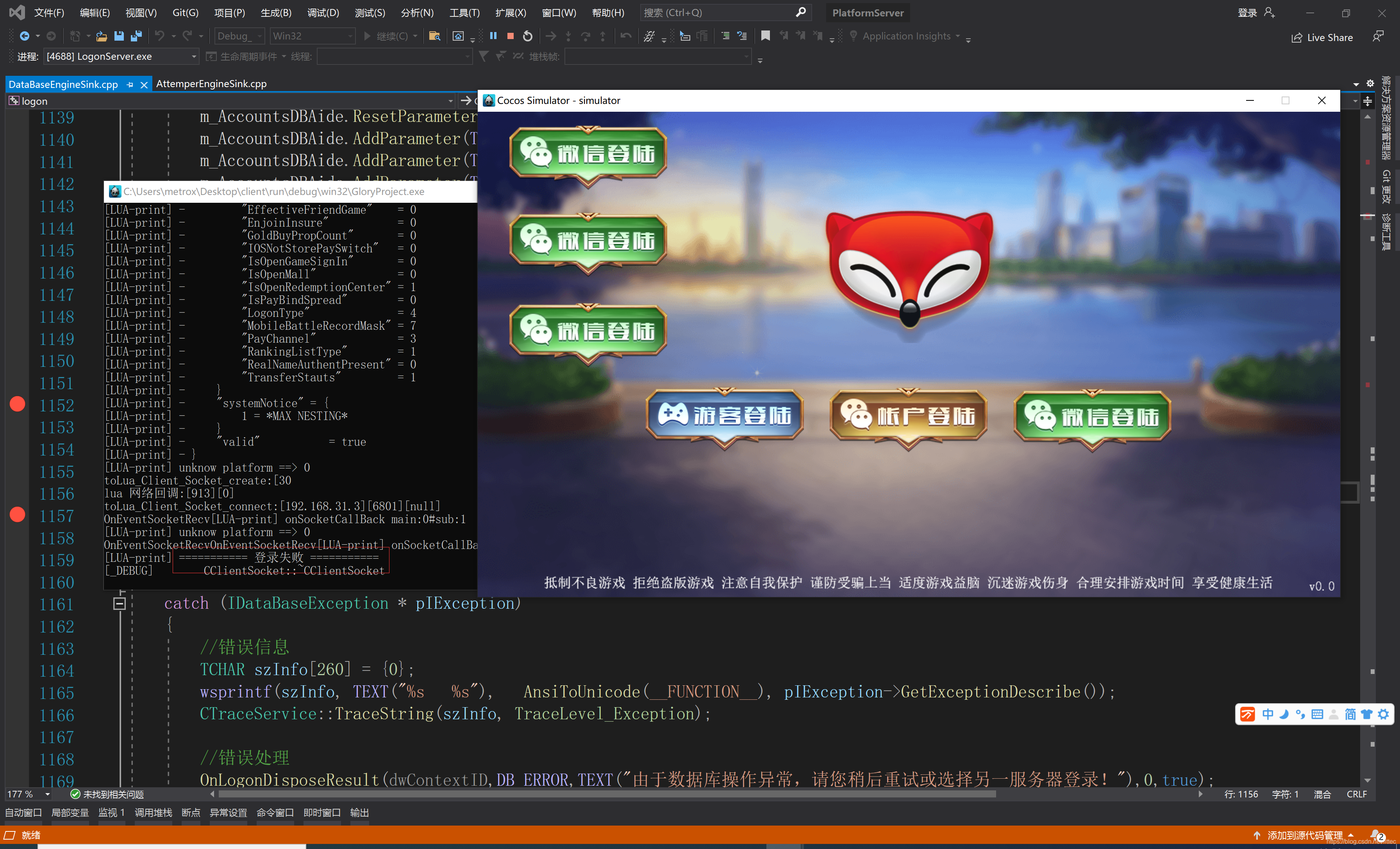Click the step into icon
Viewport: 1400px width, 849px height.
pos(568,36)
